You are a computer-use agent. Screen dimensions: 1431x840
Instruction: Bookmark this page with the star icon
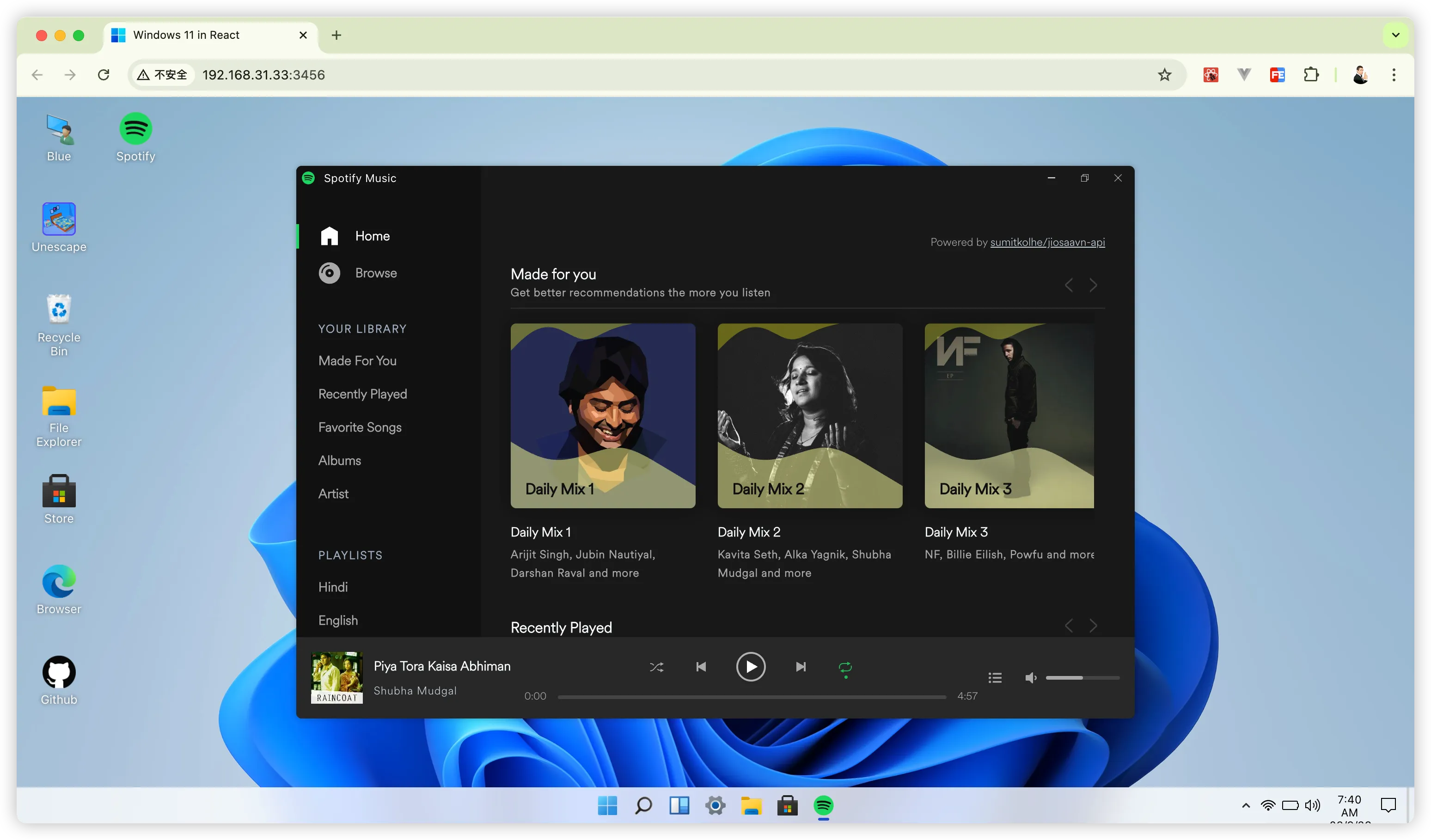tap(1164, 75)
